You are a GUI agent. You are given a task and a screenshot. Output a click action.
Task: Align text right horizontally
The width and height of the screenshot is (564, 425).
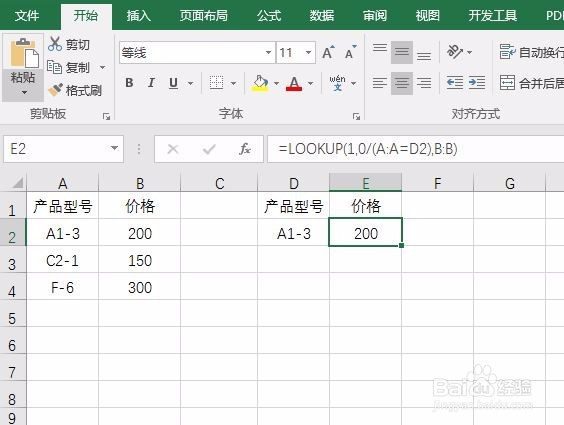pos(424,83)
